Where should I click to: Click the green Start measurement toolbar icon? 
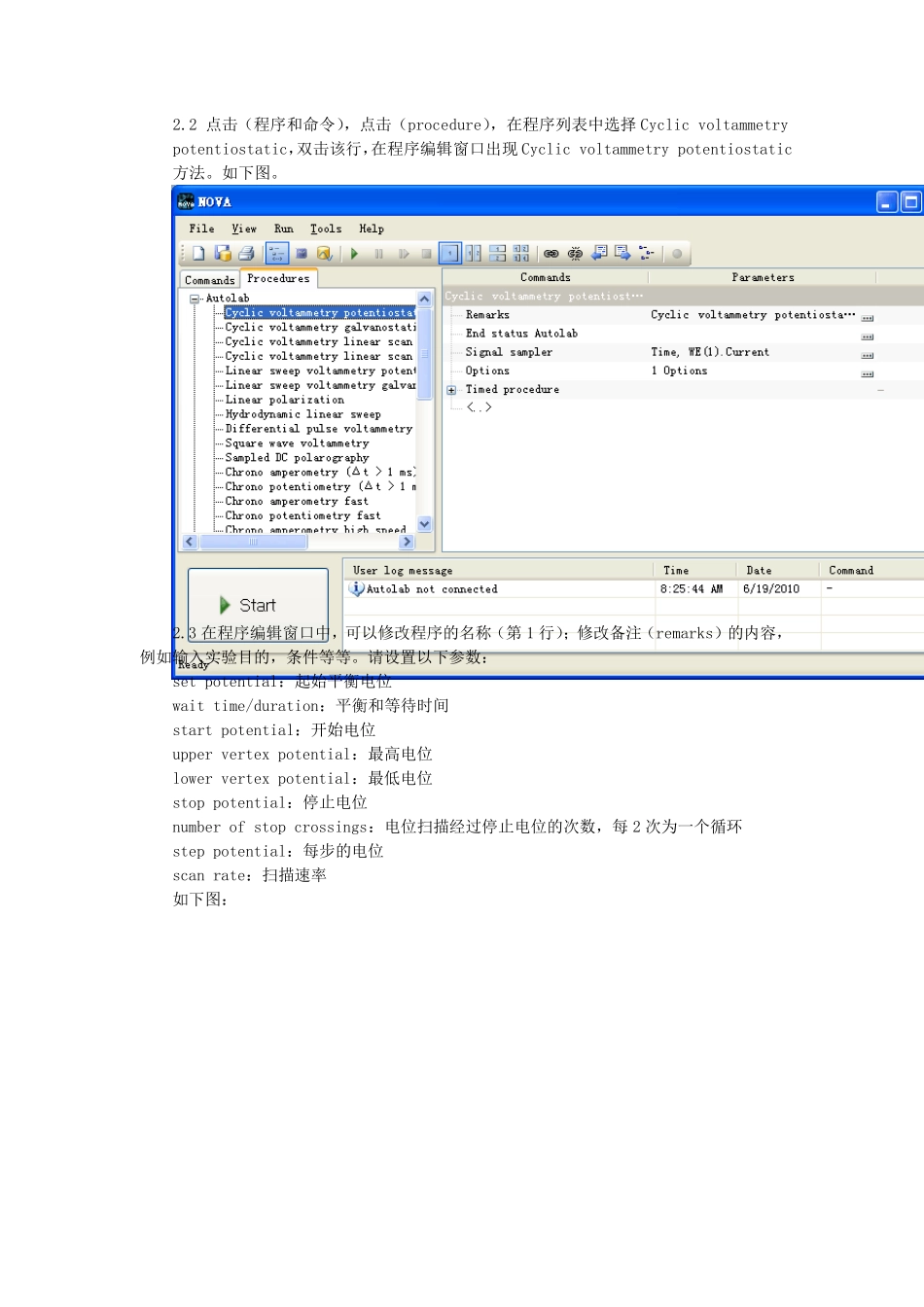355,254
